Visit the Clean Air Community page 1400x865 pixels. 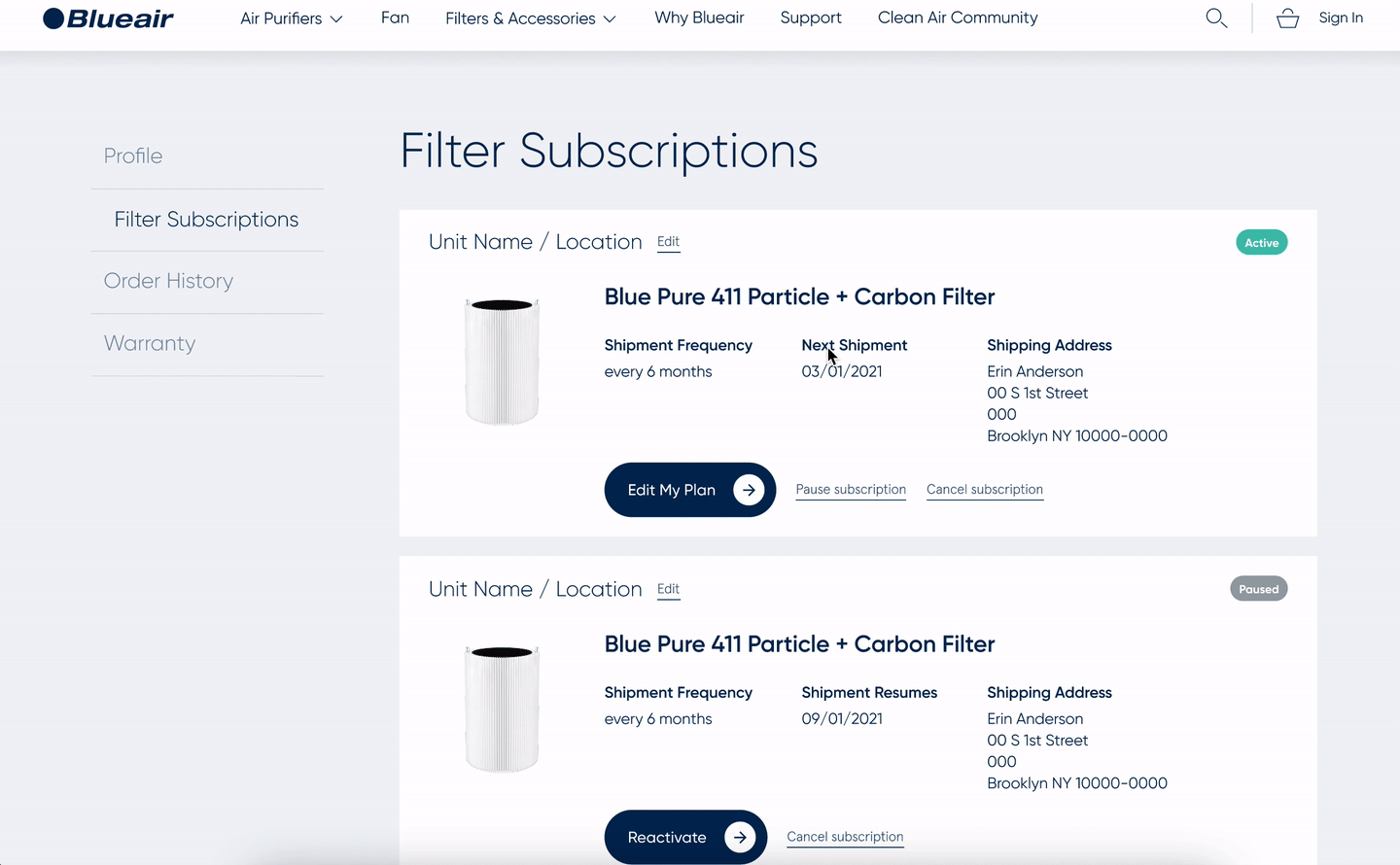coord(958,17)
